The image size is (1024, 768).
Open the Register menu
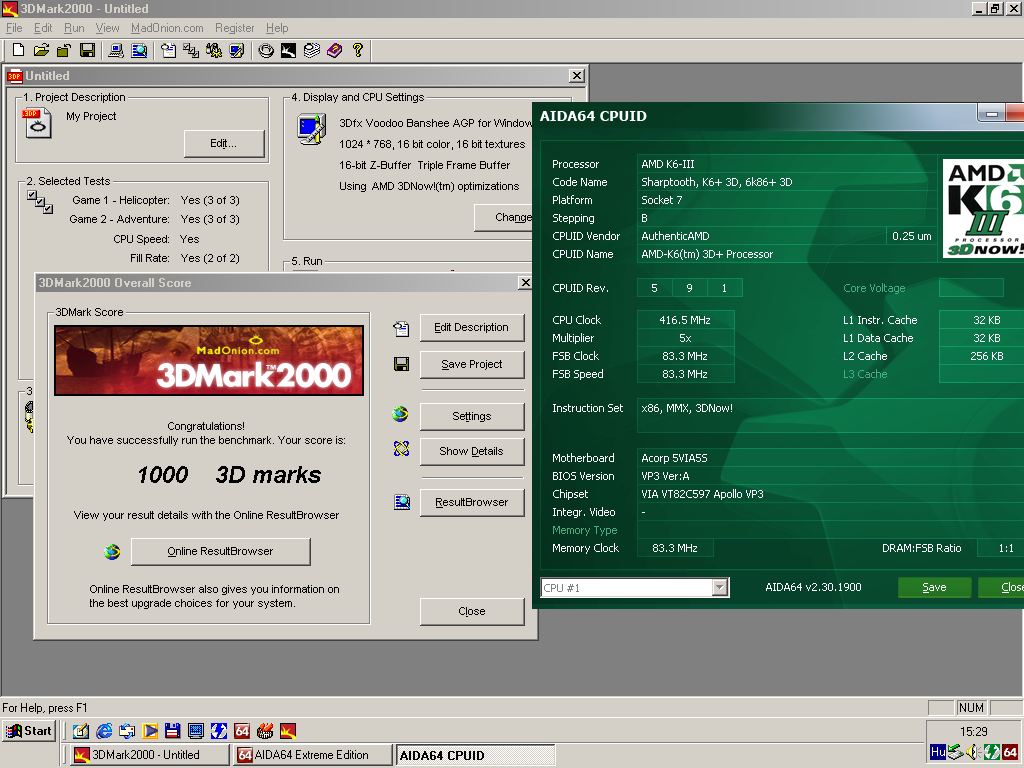click(x=234, y=27)
